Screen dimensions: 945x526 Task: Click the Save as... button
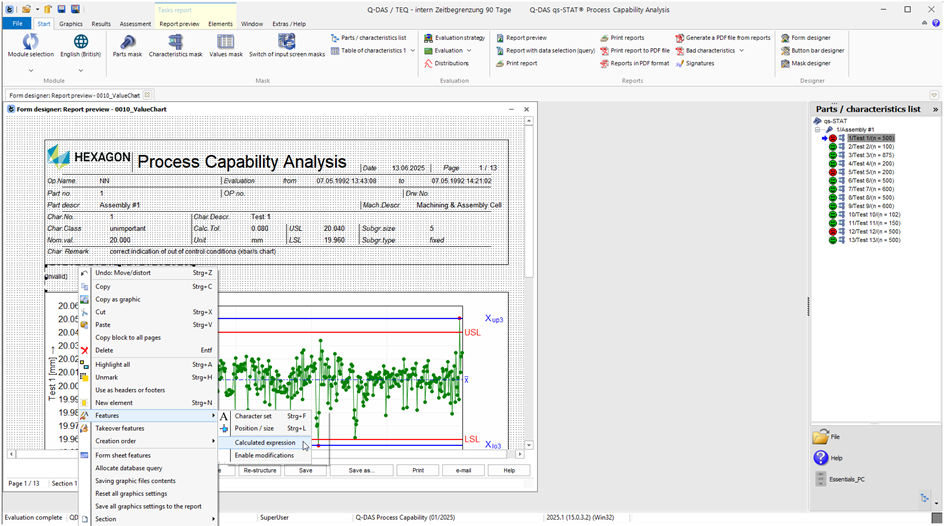tap(361, 471)
